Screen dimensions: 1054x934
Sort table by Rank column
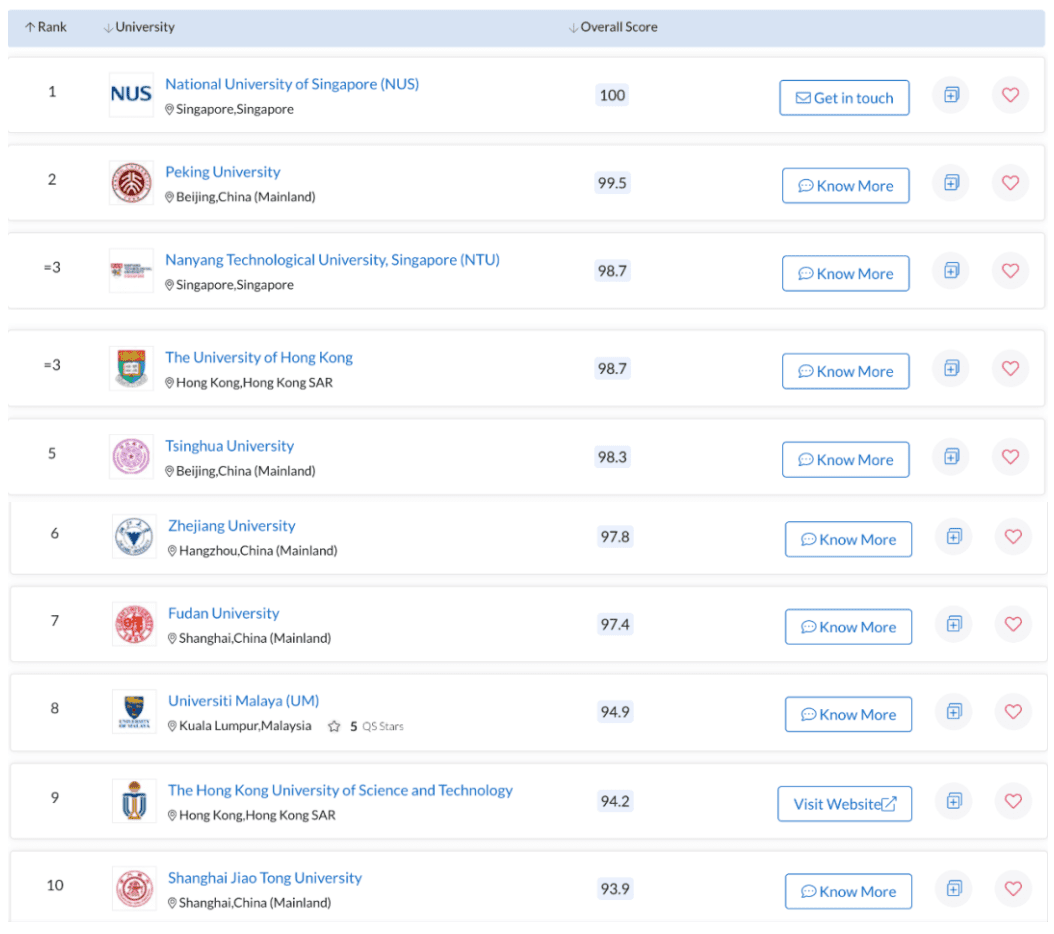[x=46, y=27]
